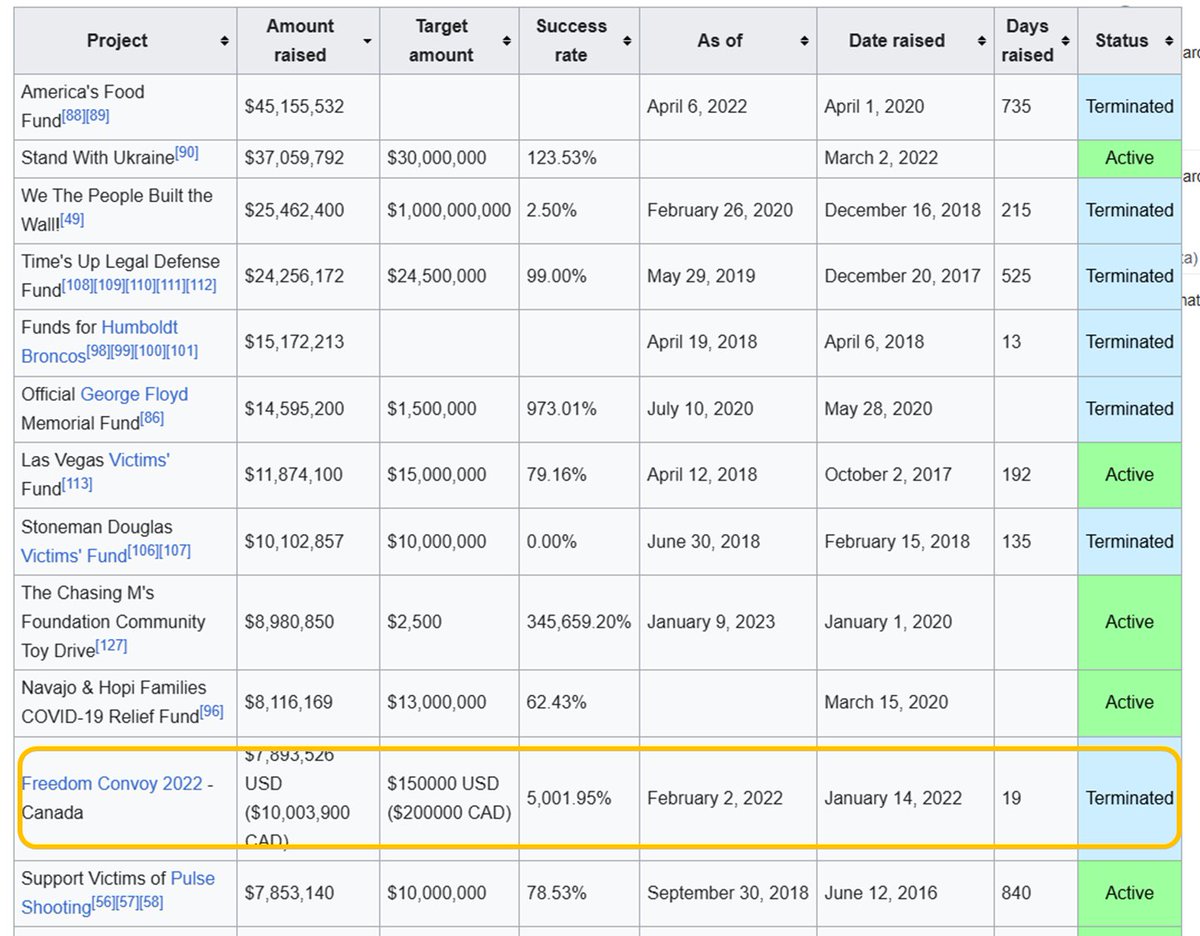Screen dimensions: 1200x936
Task: Open citation 90 next to Stand With Ukraine
Action: [187, 153]
